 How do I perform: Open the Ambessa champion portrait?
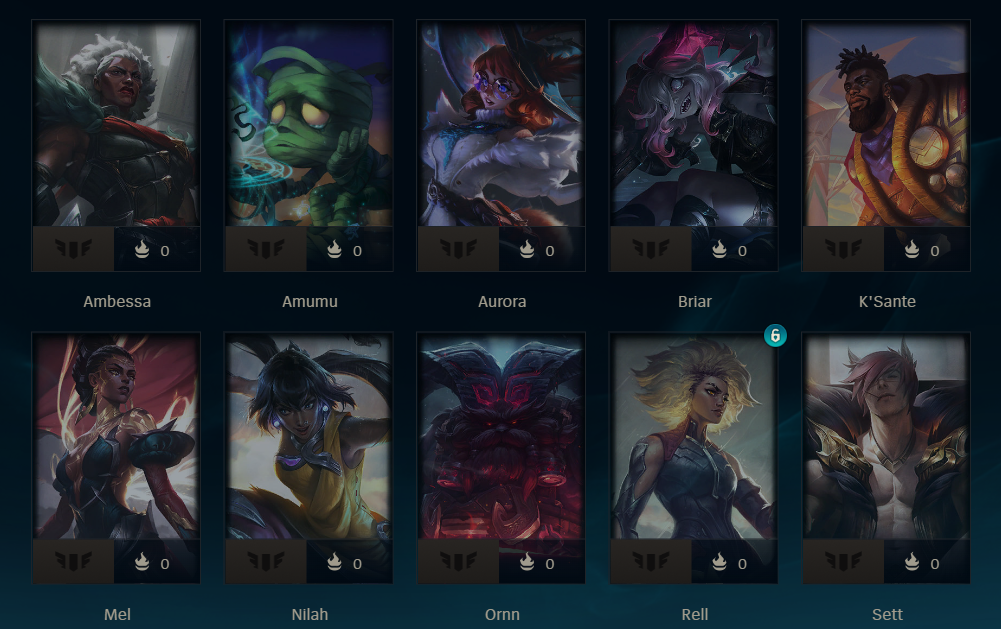pyautogui.click(x=116, y=123)
